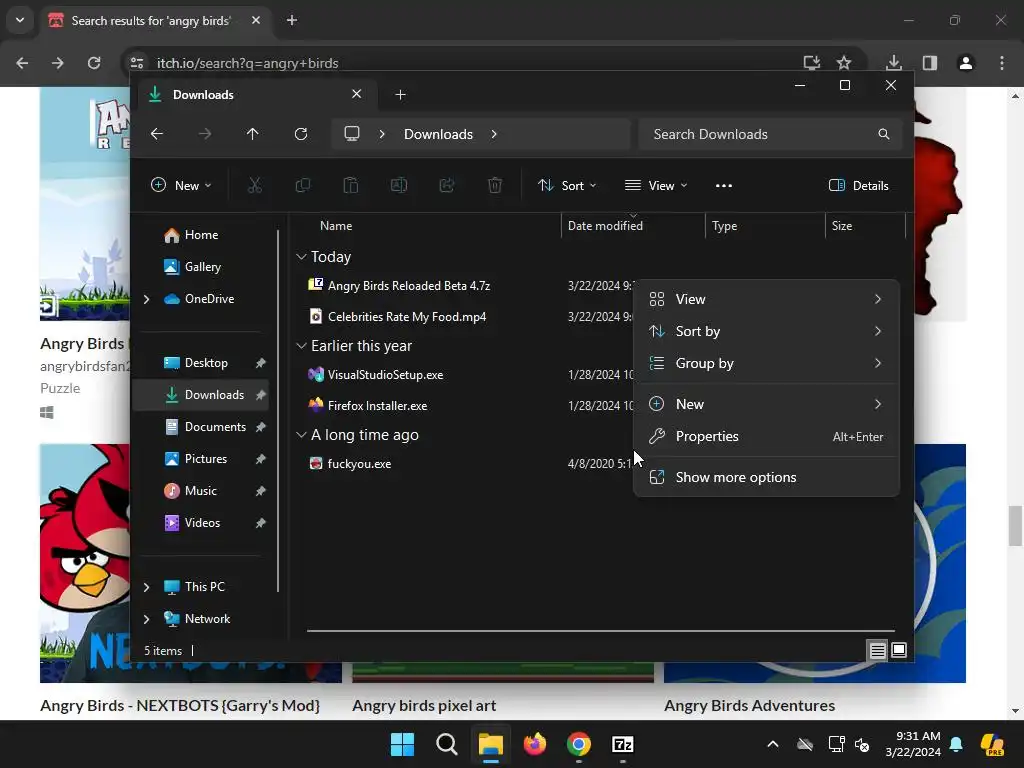Click the Share icon in Explorer toolbar
This screenshot has width=1024, height=768.
point(447,185)
